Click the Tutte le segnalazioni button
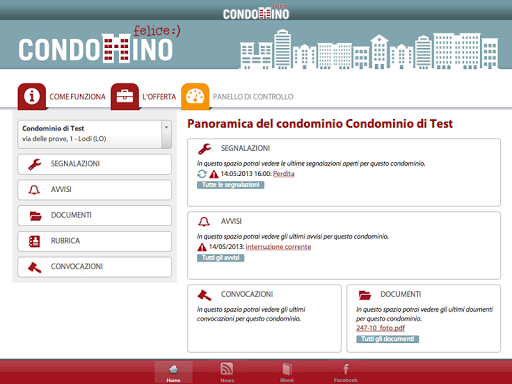Screen dimensions: 512x384 (x=231, y=185)
